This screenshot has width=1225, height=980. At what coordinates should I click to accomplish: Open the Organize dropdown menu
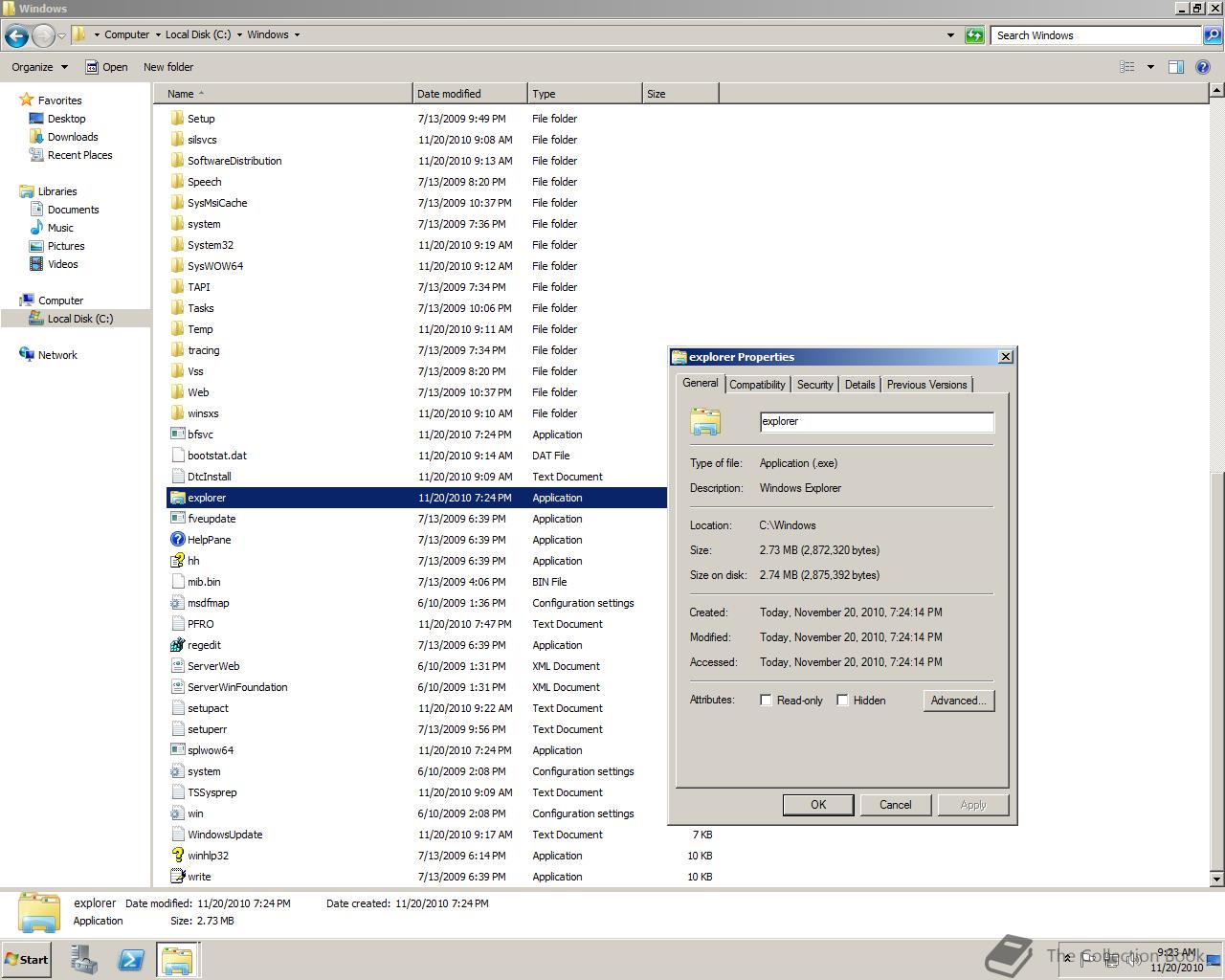(x=39, y=67)
